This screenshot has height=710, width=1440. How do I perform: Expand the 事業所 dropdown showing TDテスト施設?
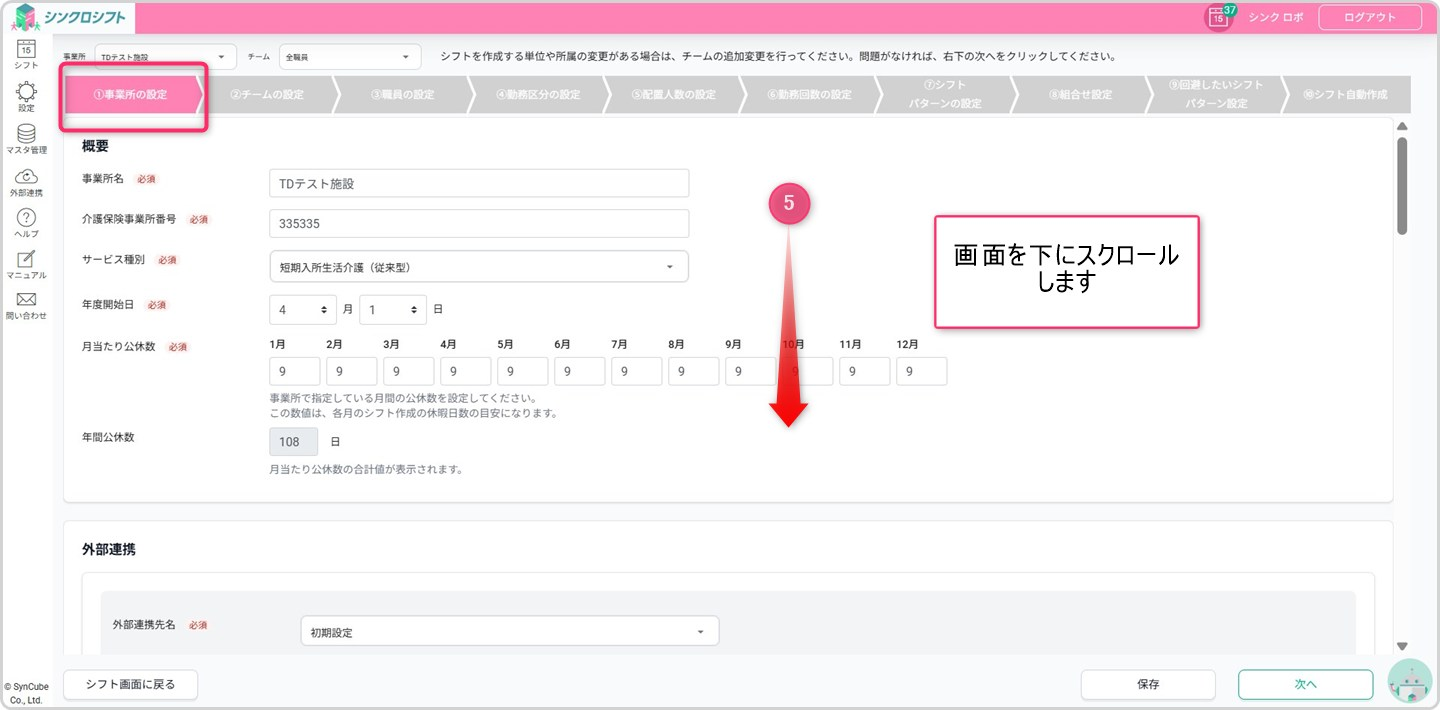tap(165, 57)
